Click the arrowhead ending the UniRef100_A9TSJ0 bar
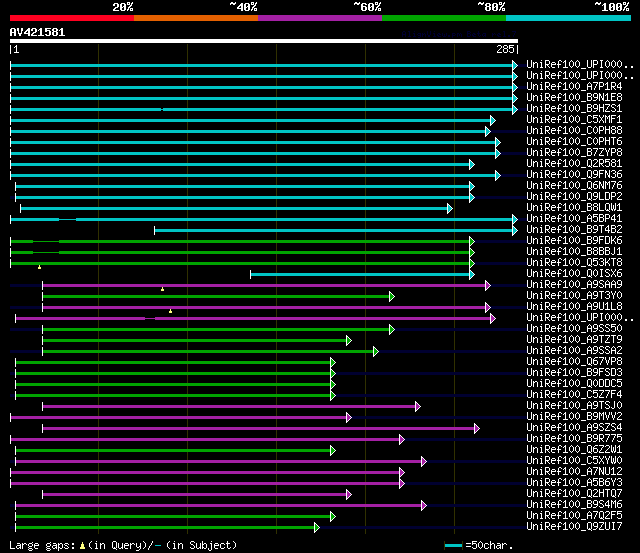This screenshot has height=553, width=640. point(418,406)
